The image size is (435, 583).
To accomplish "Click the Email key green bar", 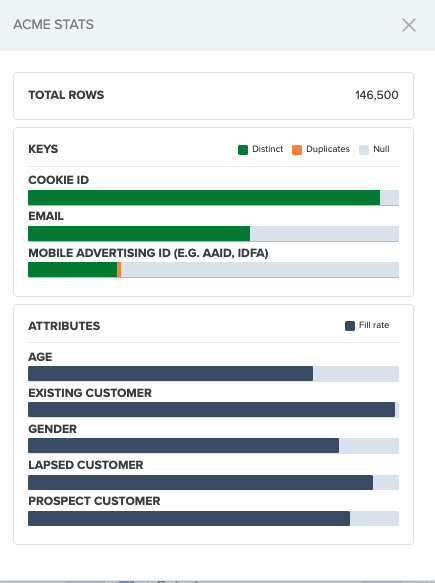I will [x=139, y=233].
